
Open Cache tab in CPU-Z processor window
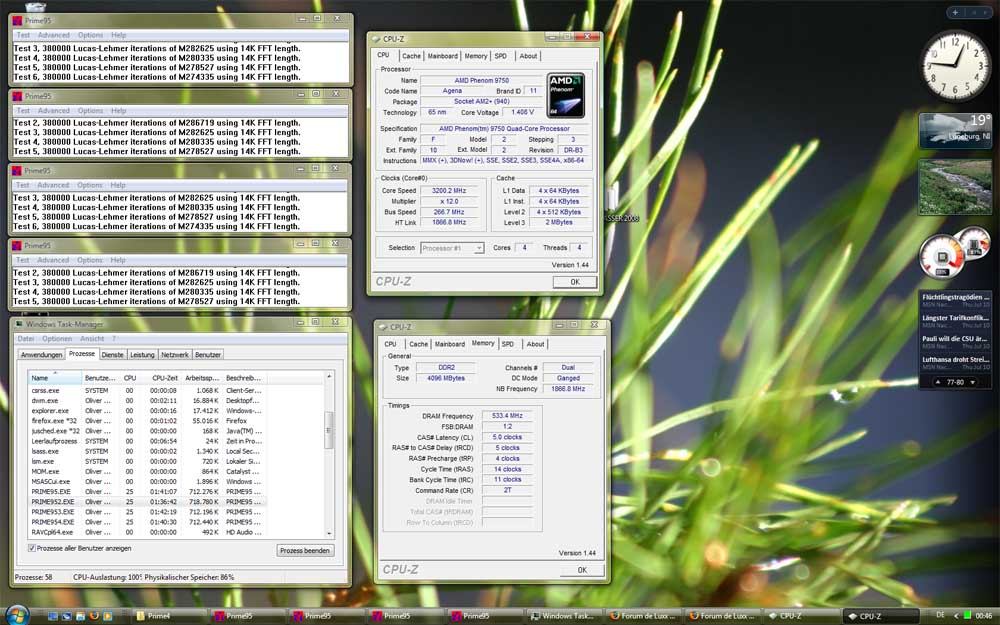coord(411,56)
